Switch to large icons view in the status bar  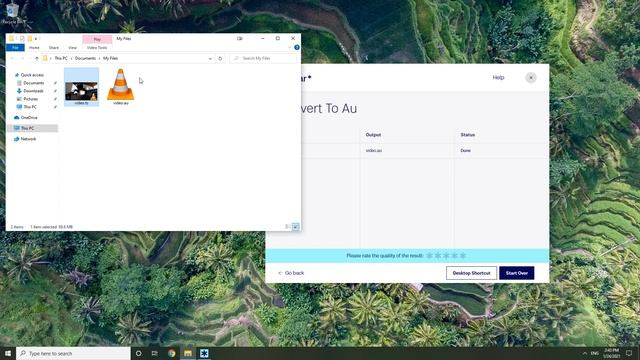[296, 227]
